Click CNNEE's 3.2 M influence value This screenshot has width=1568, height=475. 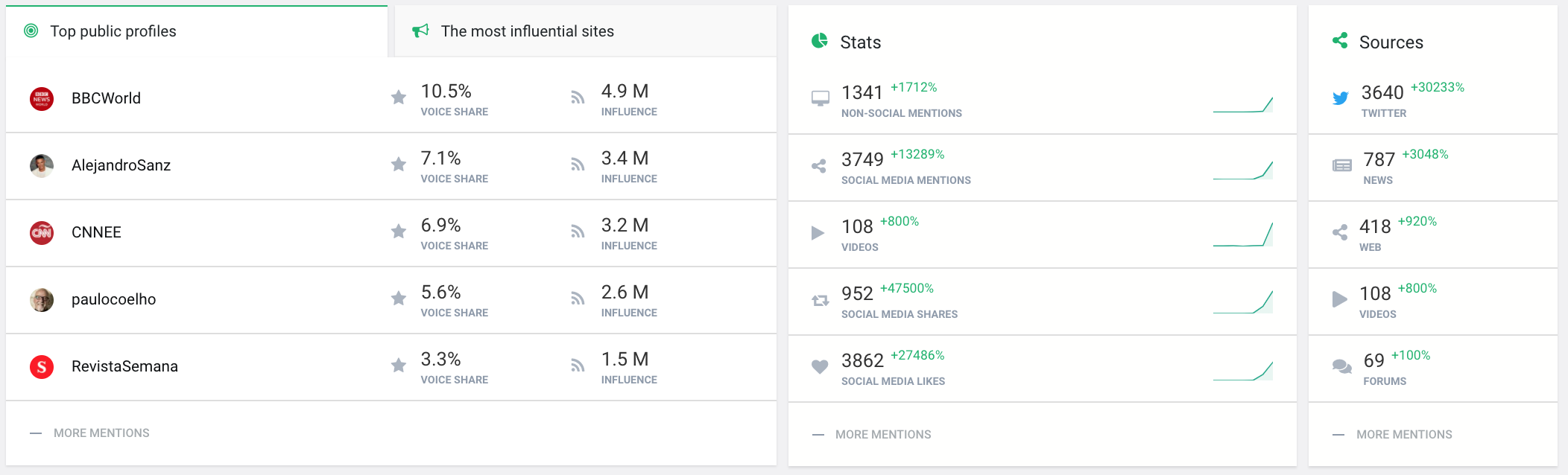(625, 225)
